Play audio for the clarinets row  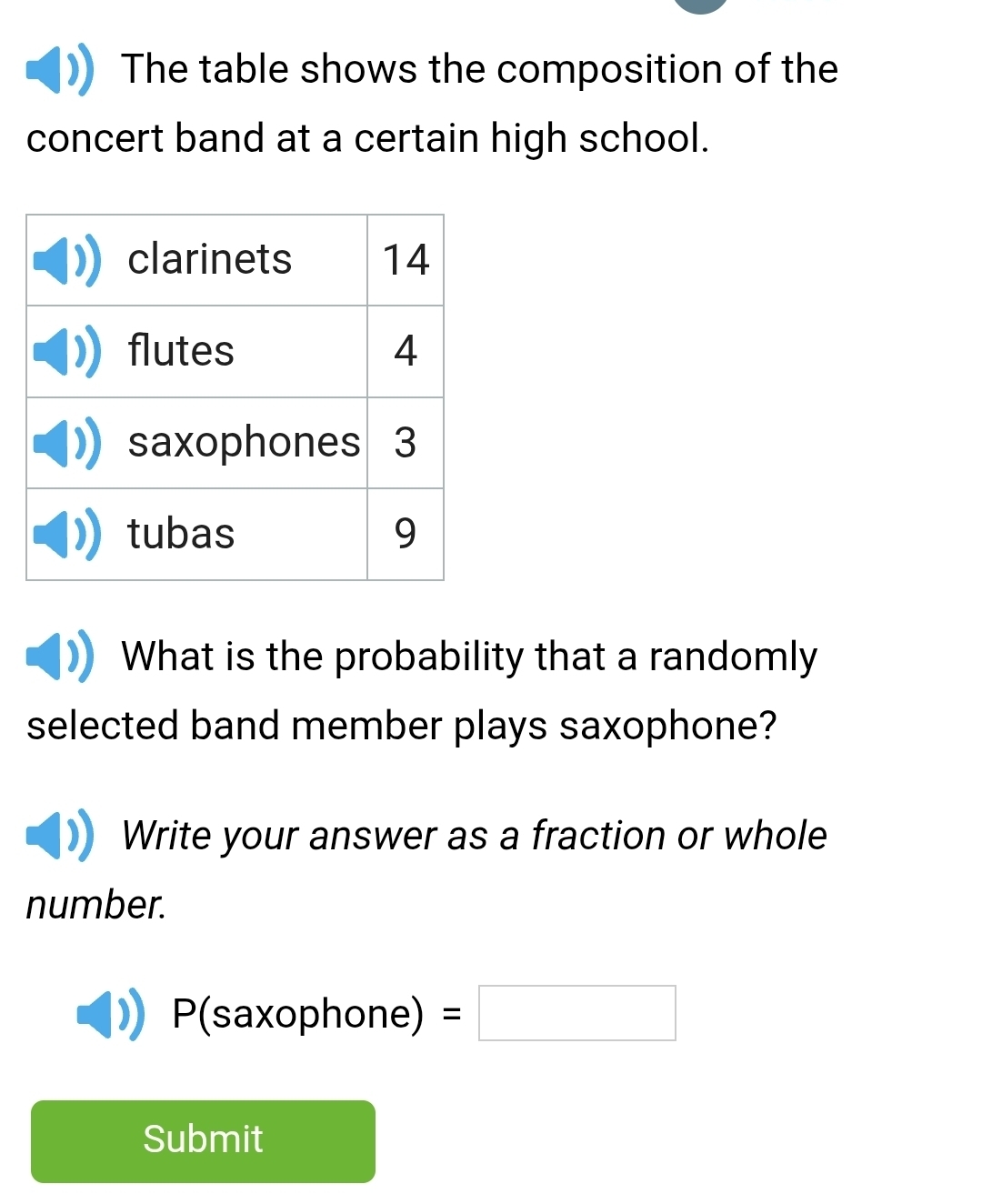coord(66,260)
